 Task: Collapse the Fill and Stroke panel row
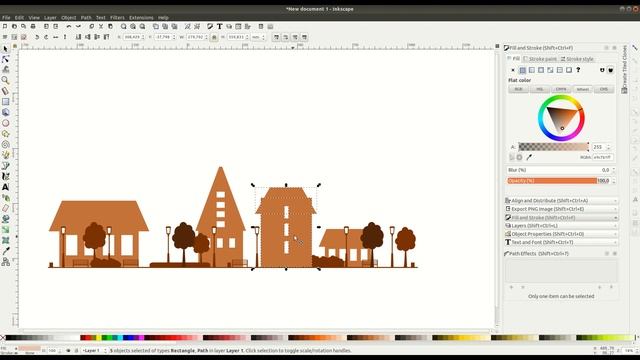click(x=561, y=218)
